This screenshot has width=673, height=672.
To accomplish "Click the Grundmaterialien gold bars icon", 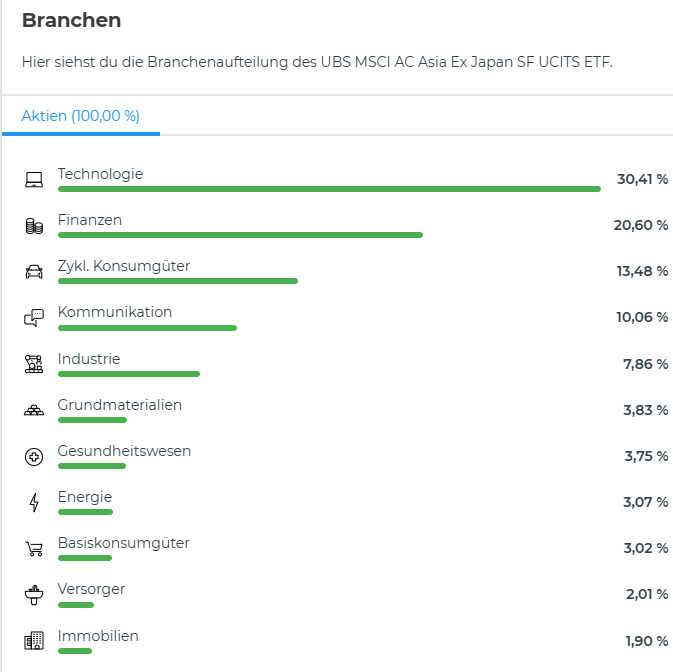I will click(x=34, y=410).
